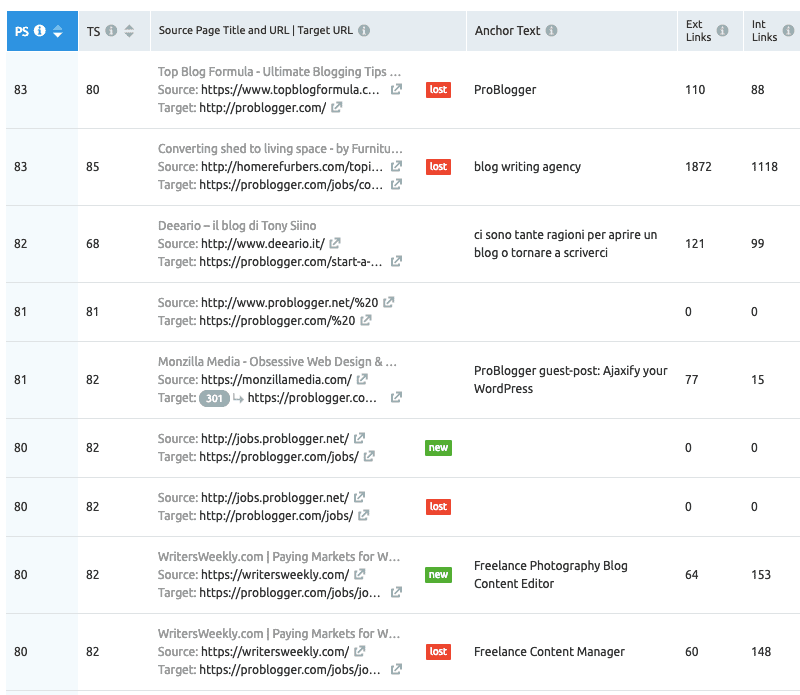Image resolution: width=800 pixels, height=695 pixels.
Task: Open monzillamedia.com source external icon
Action: coord(362,379)
